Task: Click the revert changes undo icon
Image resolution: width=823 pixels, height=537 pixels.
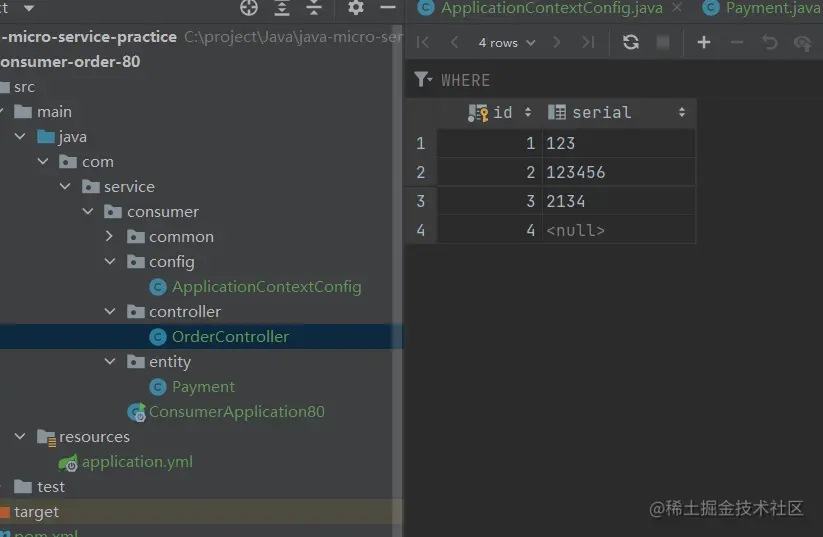Action: click(769, 42)
